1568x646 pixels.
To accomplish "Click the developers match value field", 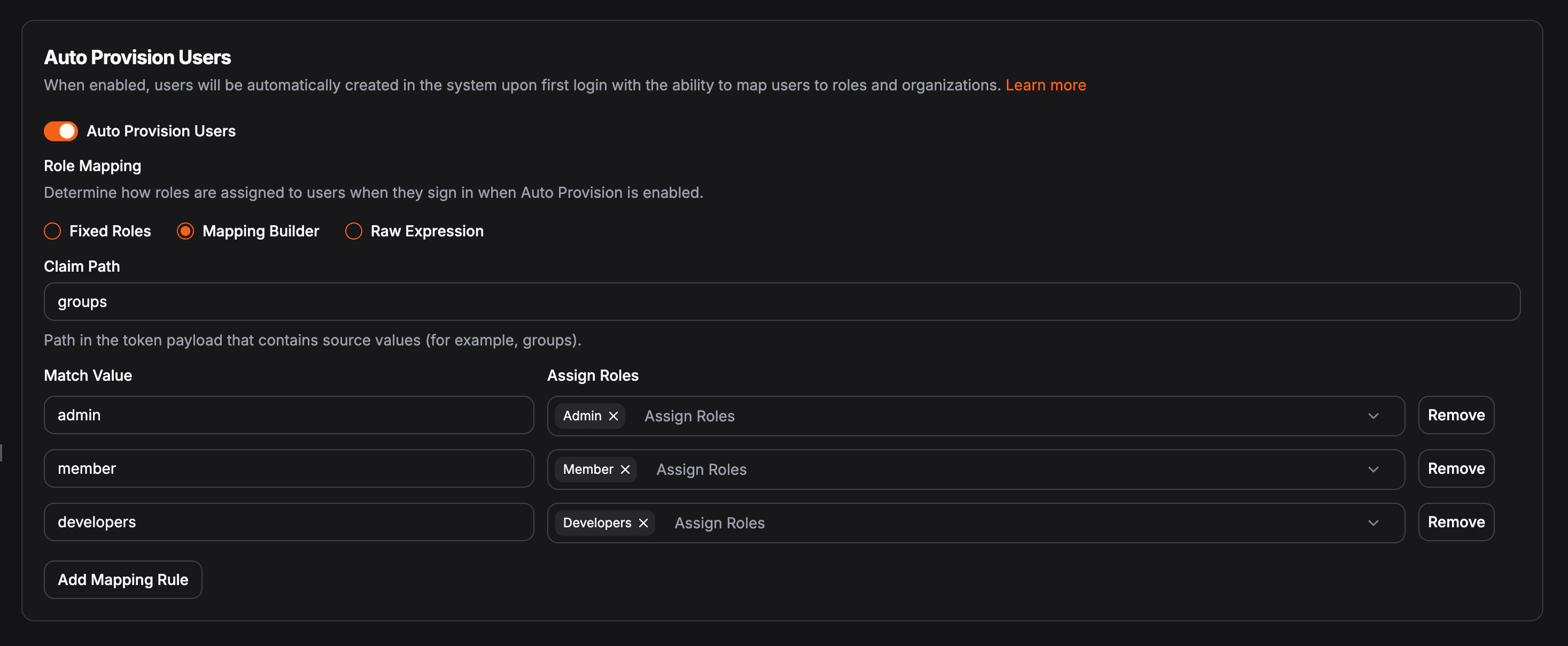I will pyautogui.click(x=289, y=522).
